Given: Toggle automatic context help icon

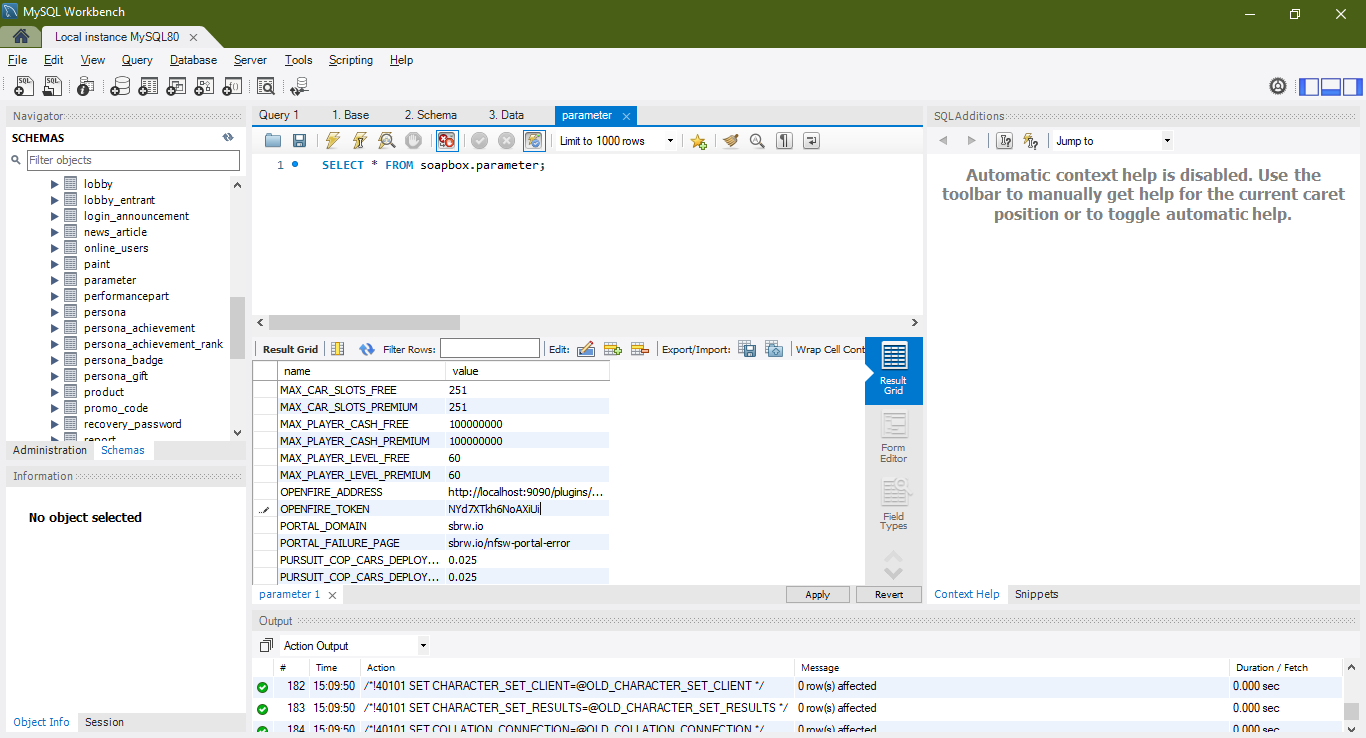Looking at the screenshot, I should coord(1005,141).
